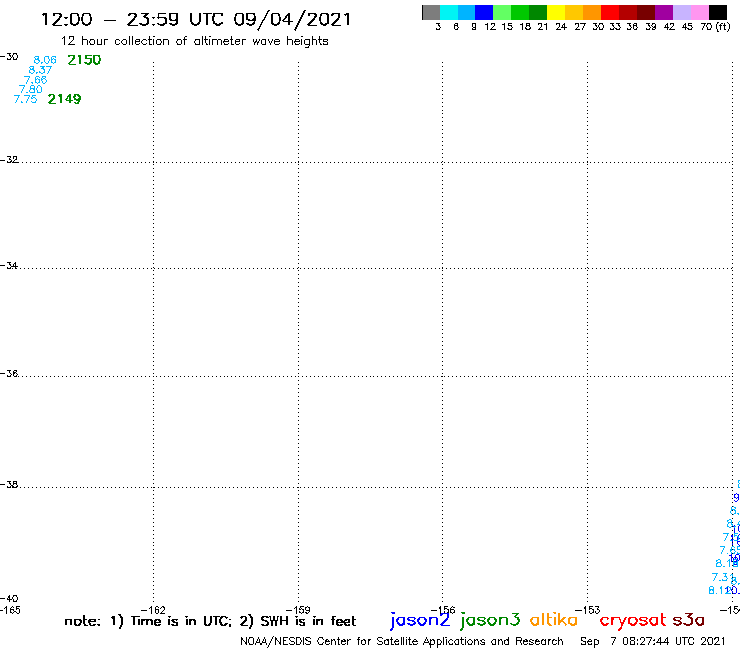Click the date range title "12:00 – 23:59 UTC 09/04/2021"
This screenshot has height=650, width=740.
(x=196, y=20)
